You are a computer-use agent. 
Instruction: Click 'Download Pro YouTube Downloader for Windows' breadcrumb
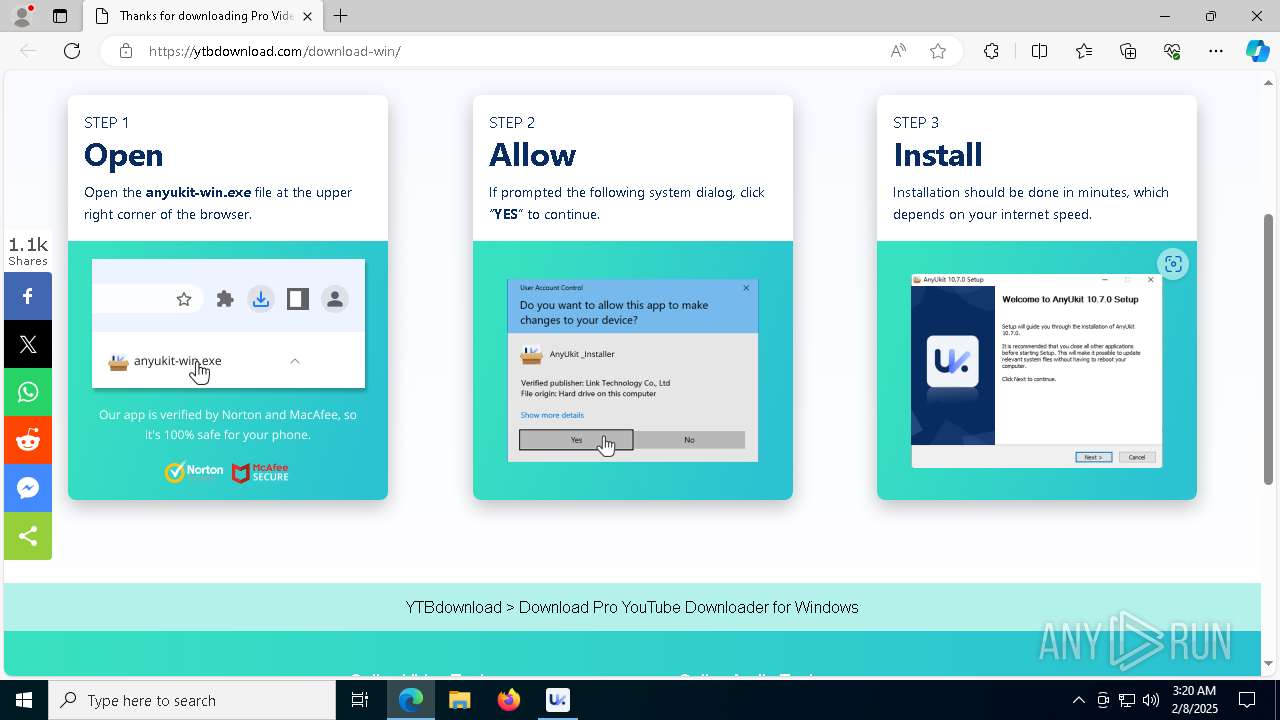(688, 607)
